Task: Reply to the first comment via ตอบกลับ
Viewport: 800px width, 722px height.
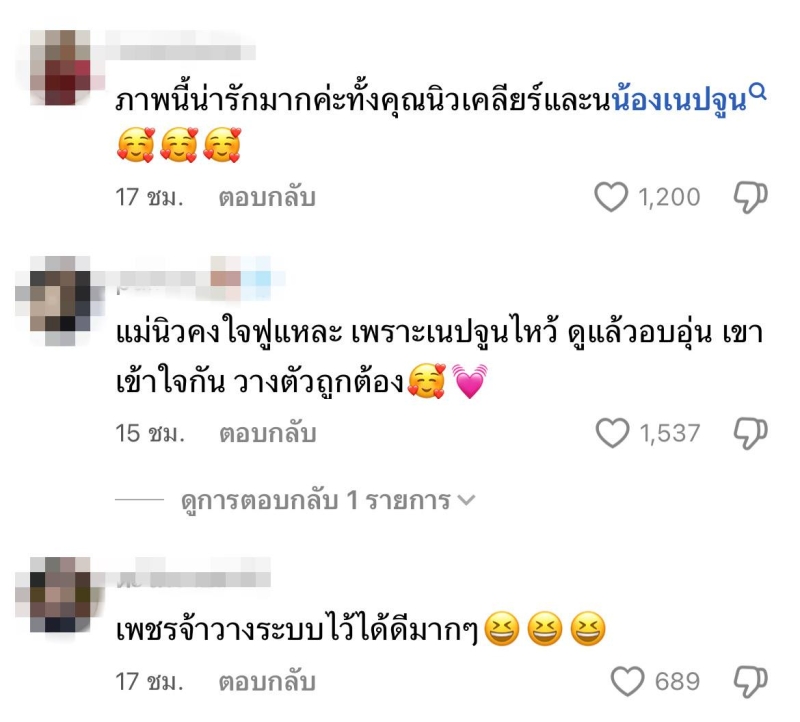Action: [x=267, y=198]
